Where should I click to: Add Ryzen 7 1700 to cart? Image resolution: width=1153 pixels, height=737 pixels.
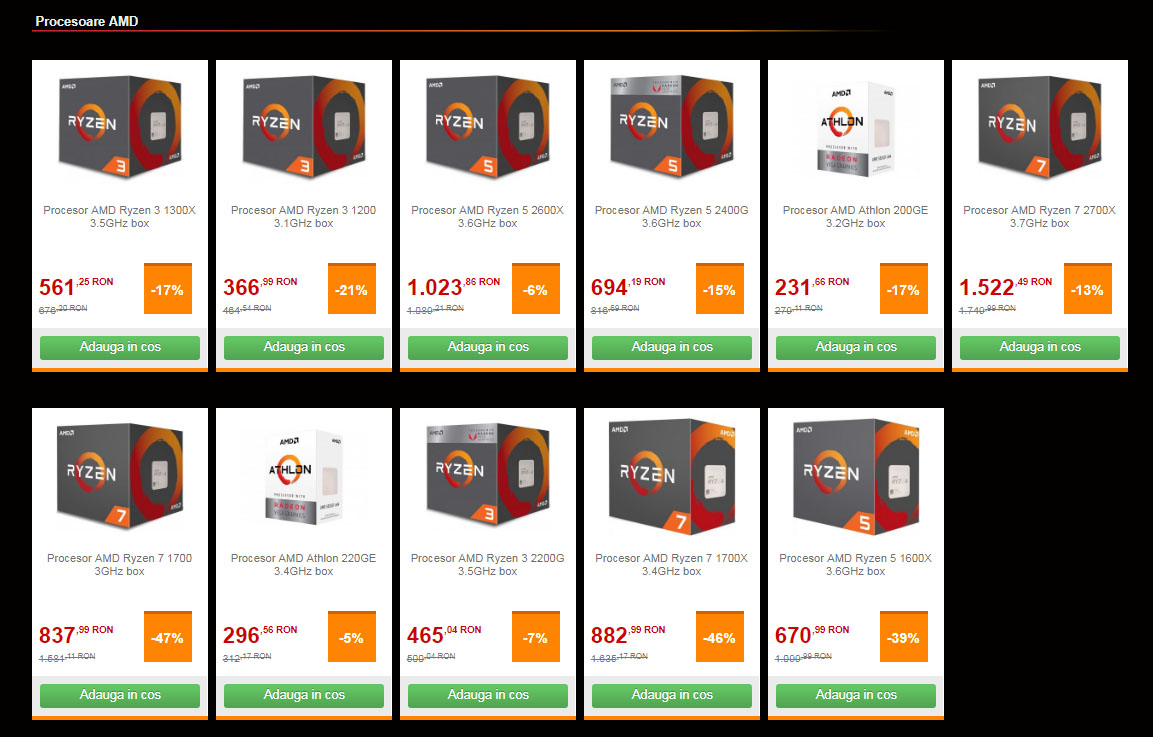(120, 695)
